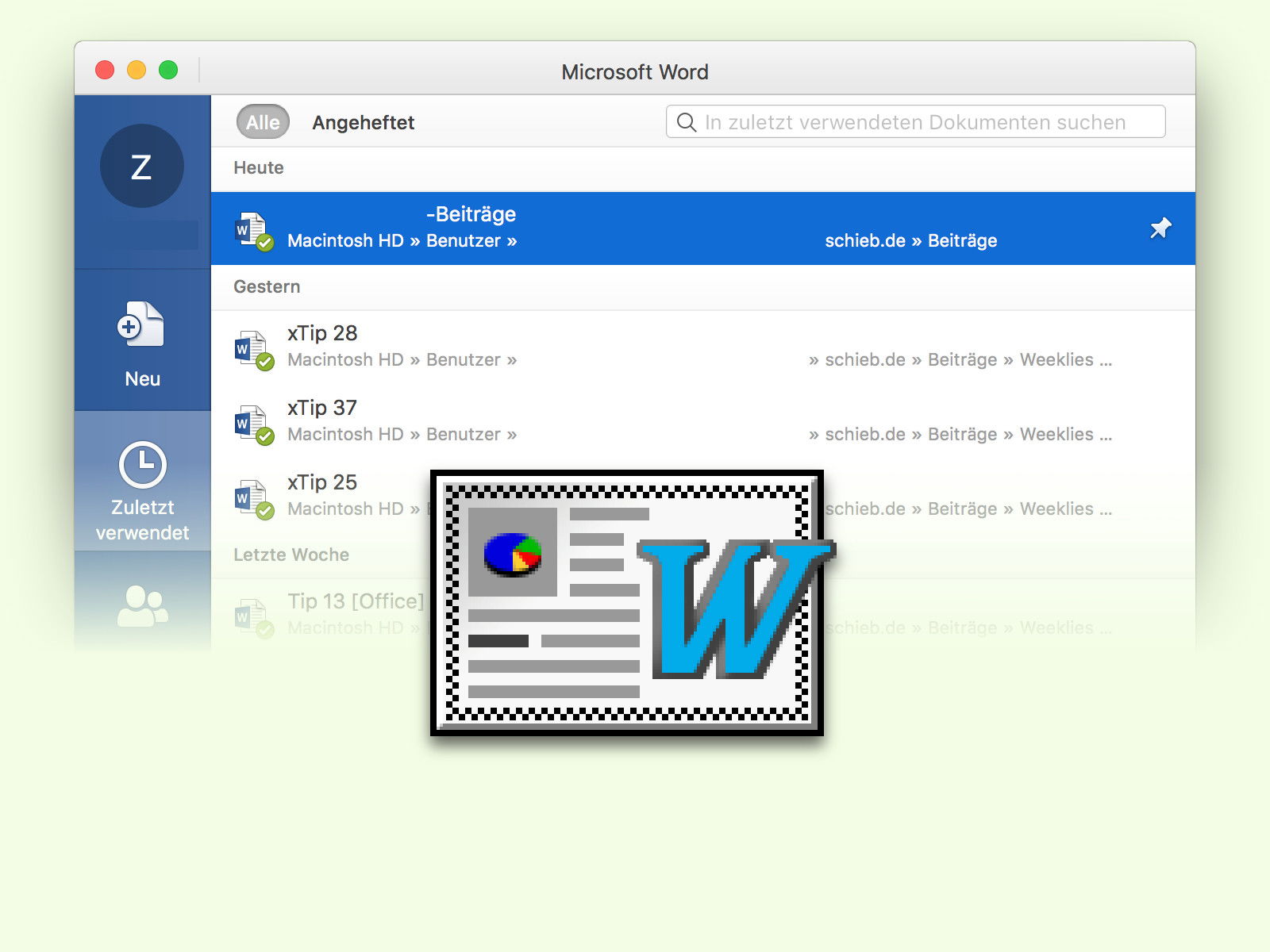Select the Zuletzt verwendet clock icon
This screenshot has width=1270, height=952.
pyautogui.click(x=143, y=464)
